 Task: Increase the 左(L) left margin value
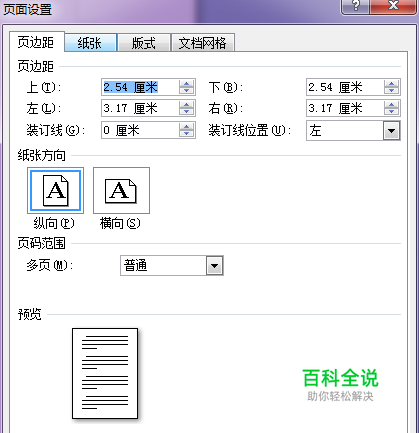coord(187,104)
